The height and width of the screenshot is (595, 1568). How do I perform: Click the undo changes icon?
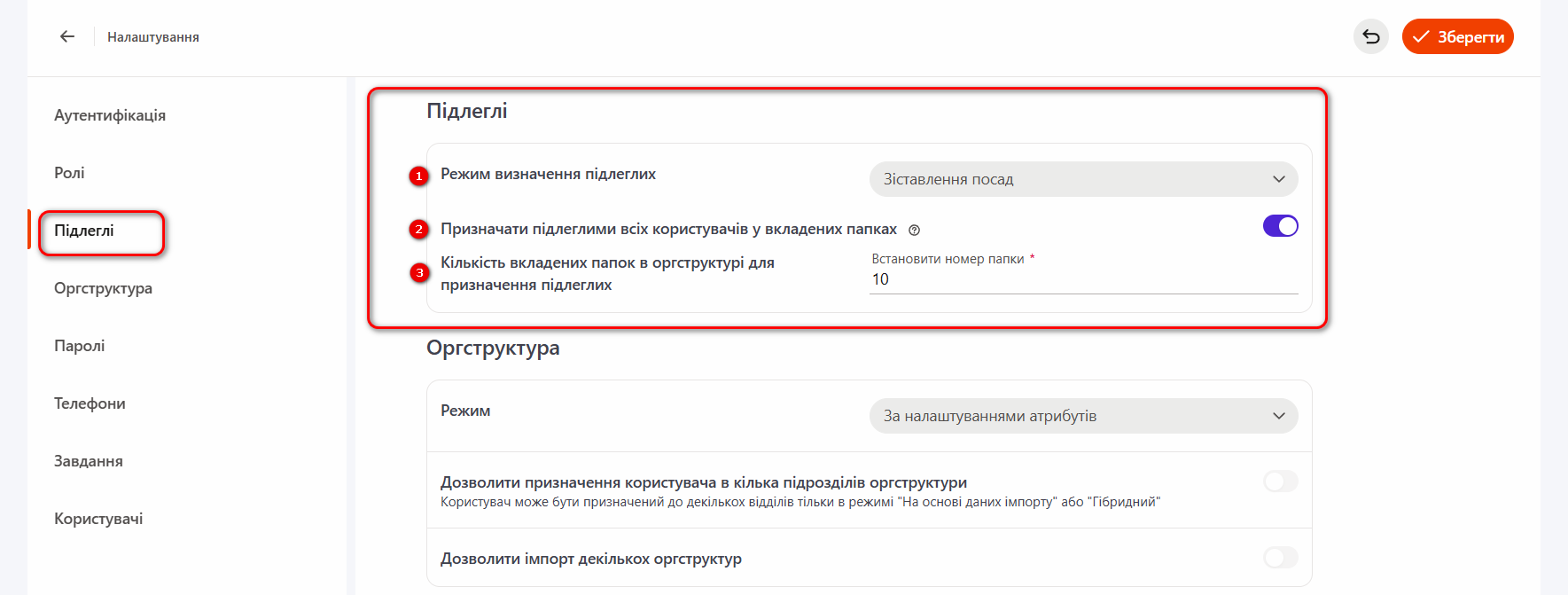[x=1370, y=36]
